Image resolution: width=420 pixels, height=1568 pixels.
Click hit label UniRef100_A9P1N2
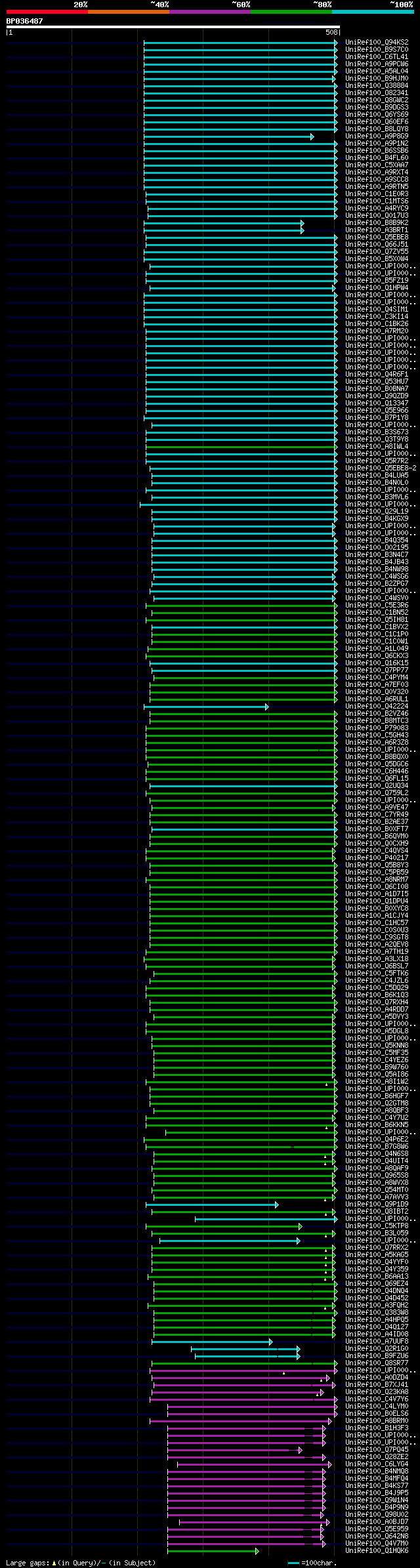click(377, 144)
